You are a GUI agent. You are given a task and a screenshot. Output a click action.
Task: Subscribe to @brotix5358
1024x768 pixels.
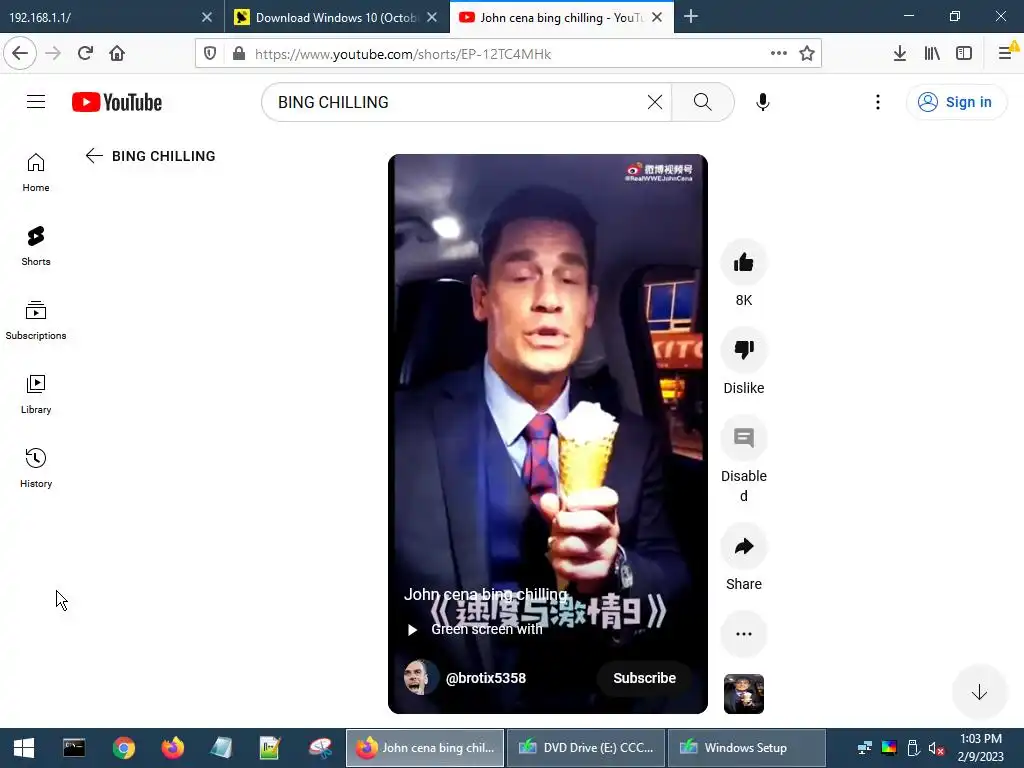click(644, 678)
